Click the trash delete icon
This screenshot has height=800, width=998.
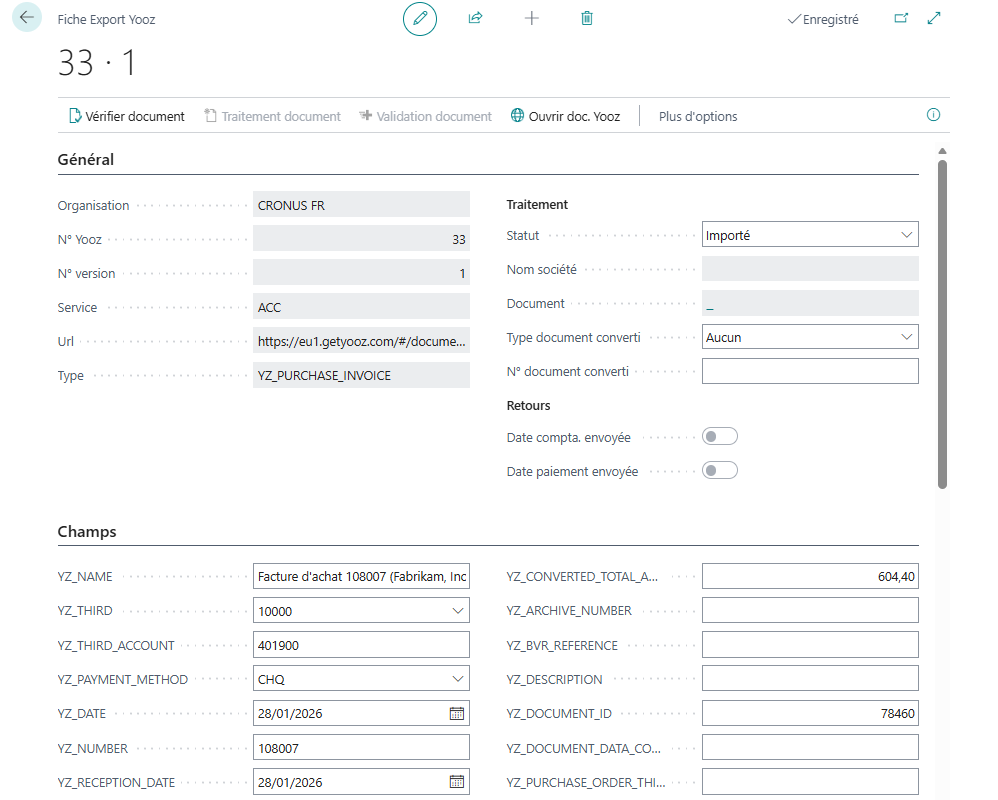(x=587, y=19)
